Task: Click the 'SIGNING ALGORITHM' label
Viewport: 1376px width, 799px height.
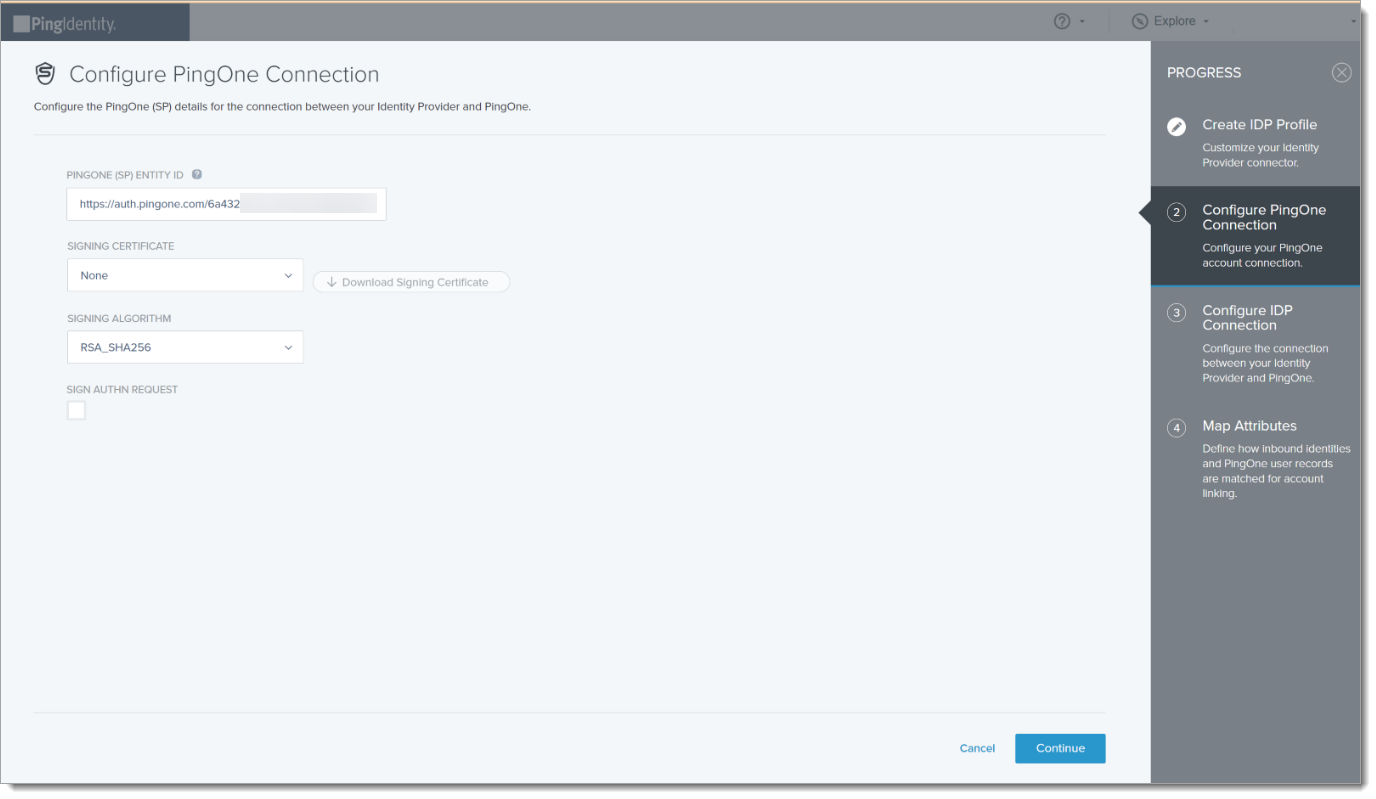Action: click(119, 318)
